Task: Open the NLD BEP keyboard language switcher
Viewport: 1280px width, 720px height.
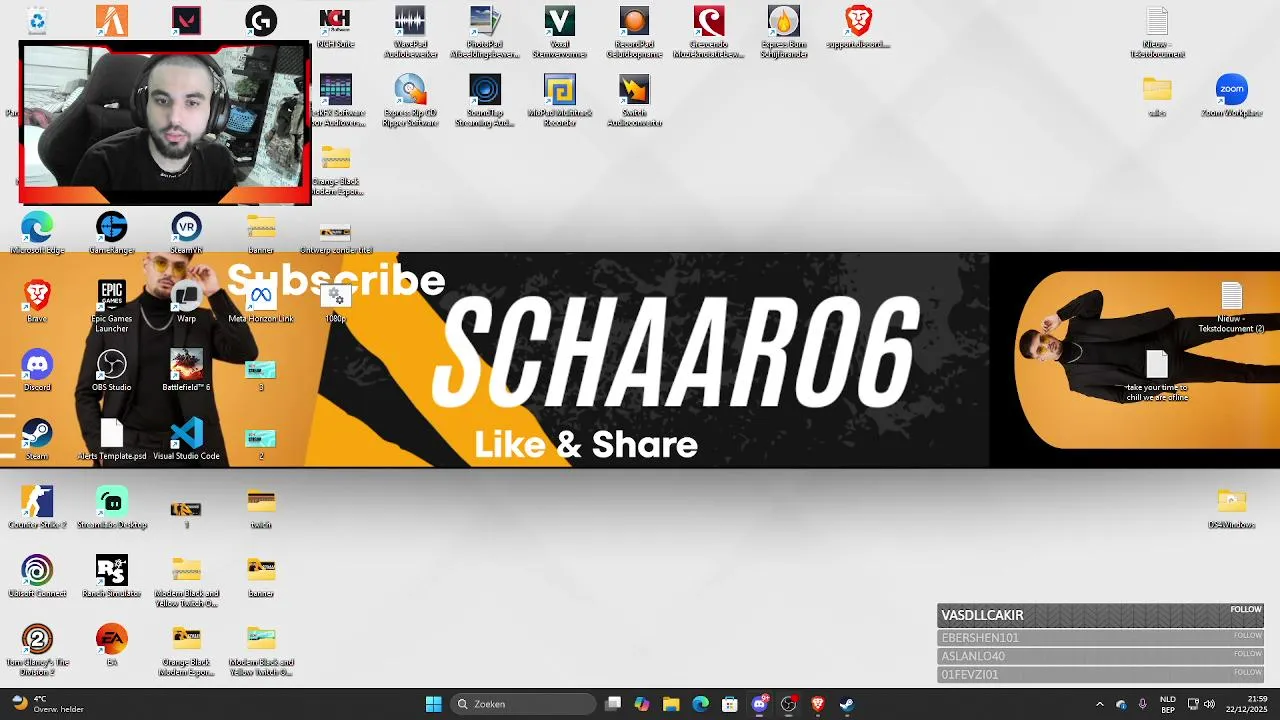Action: coord(1167,704)
